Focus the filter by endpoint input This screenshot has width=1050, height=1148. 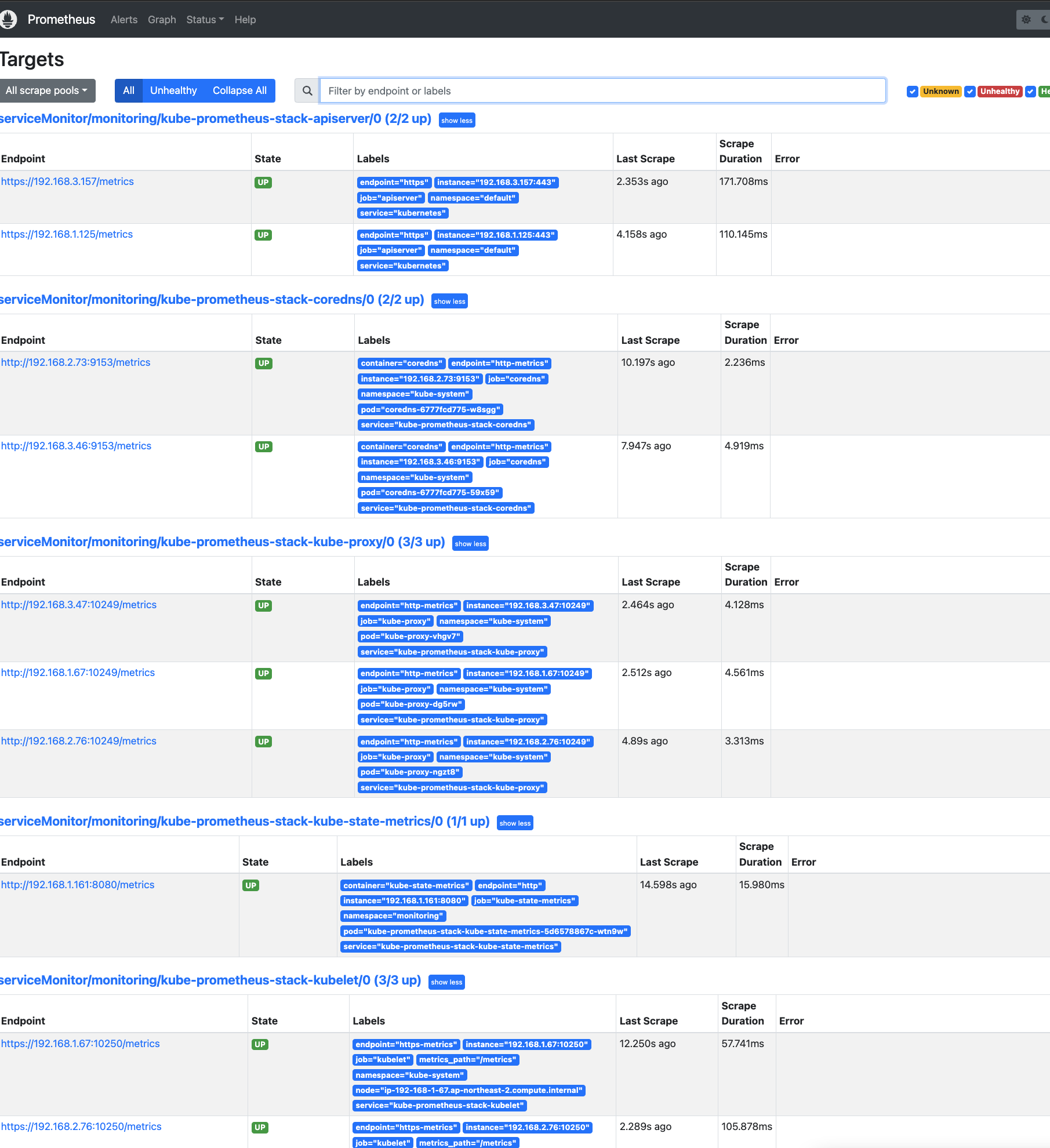tap(602, 90)
